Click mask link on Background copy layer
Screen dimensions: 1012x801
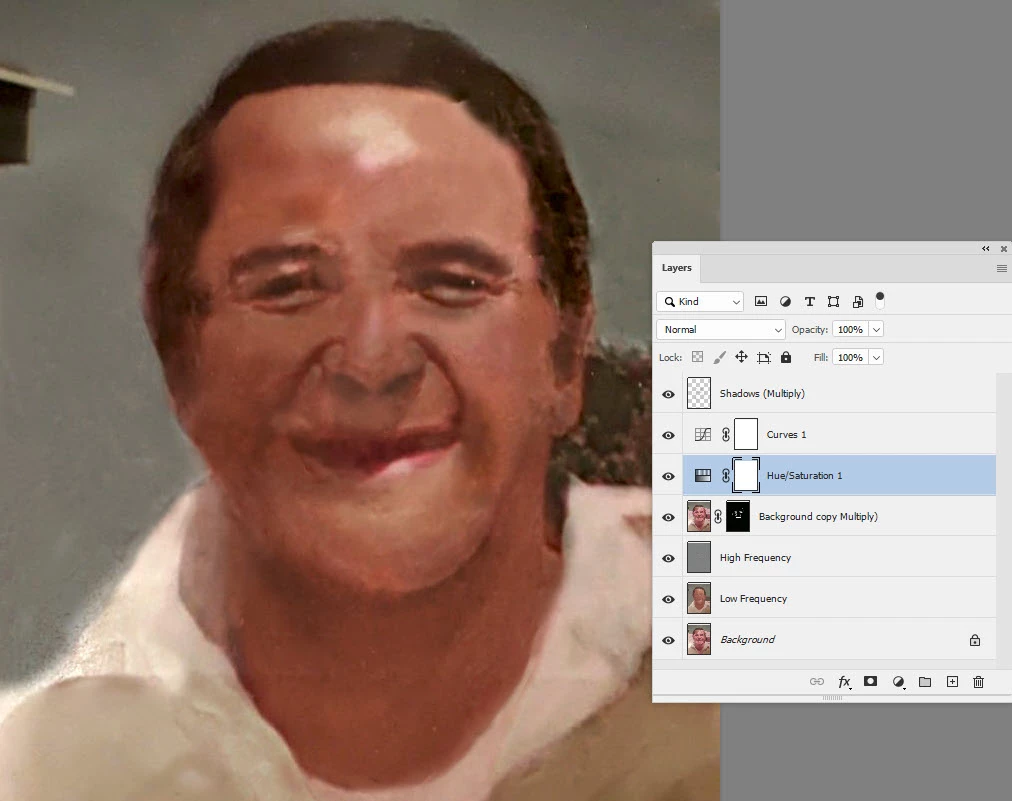(x=718, y=516)
